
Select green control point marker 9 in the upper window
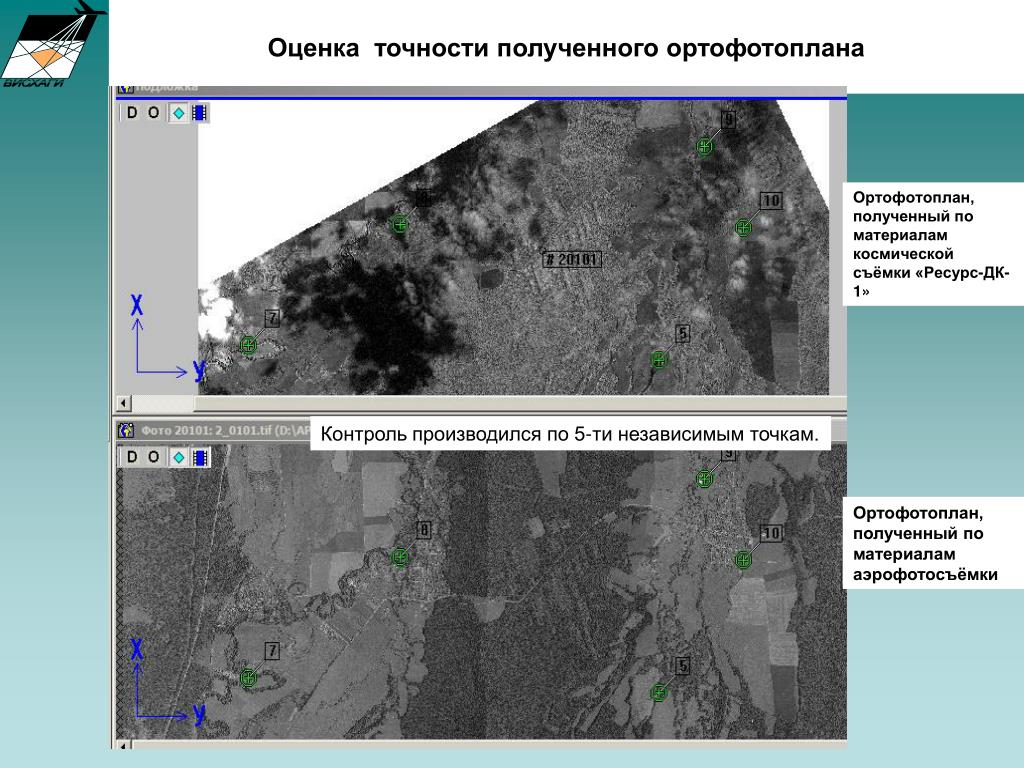(x=704, y=146)
